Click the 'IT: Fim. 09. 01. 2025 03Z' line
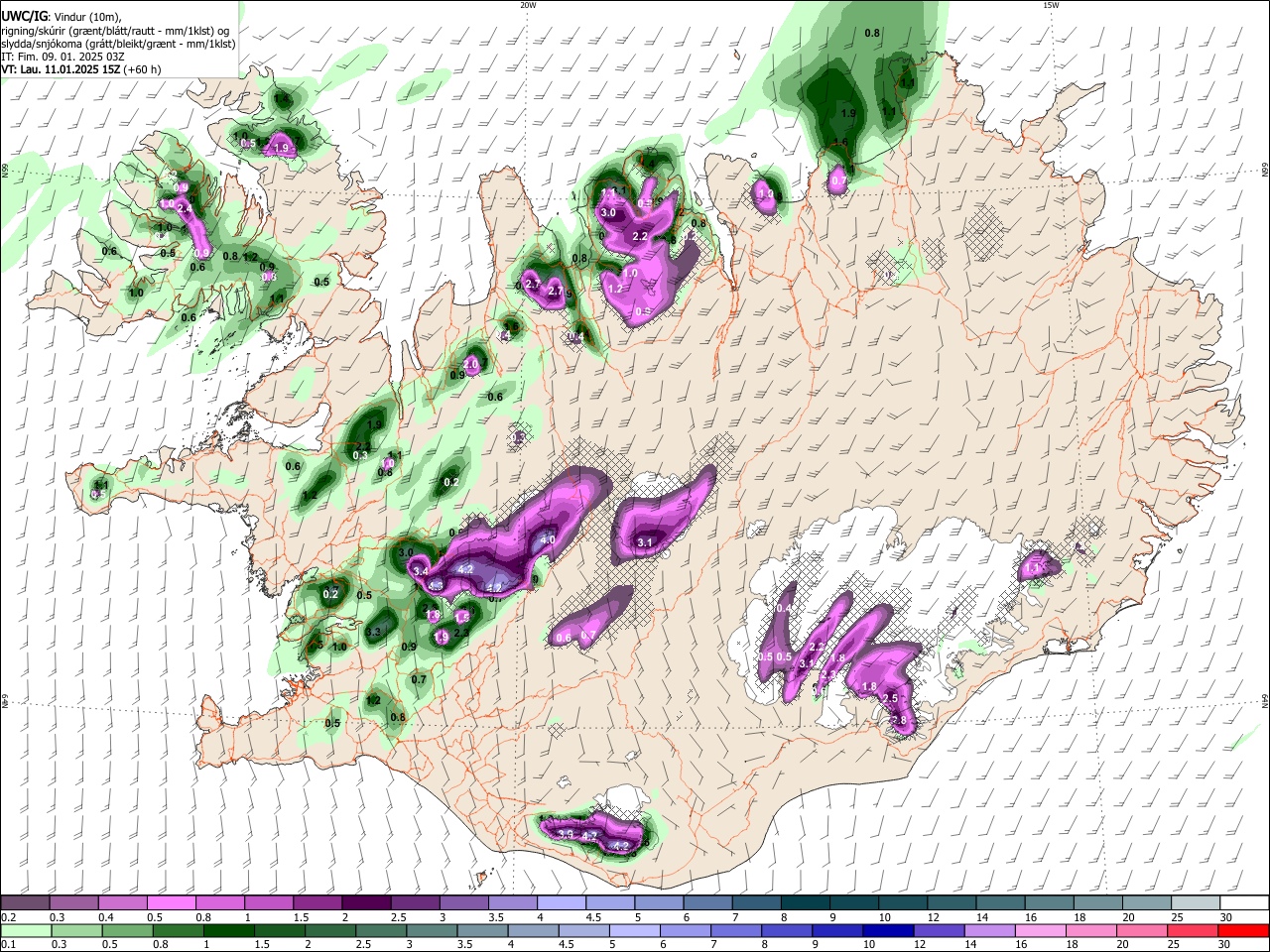Viewport: 1270px width, 952px height. point(63,57)
